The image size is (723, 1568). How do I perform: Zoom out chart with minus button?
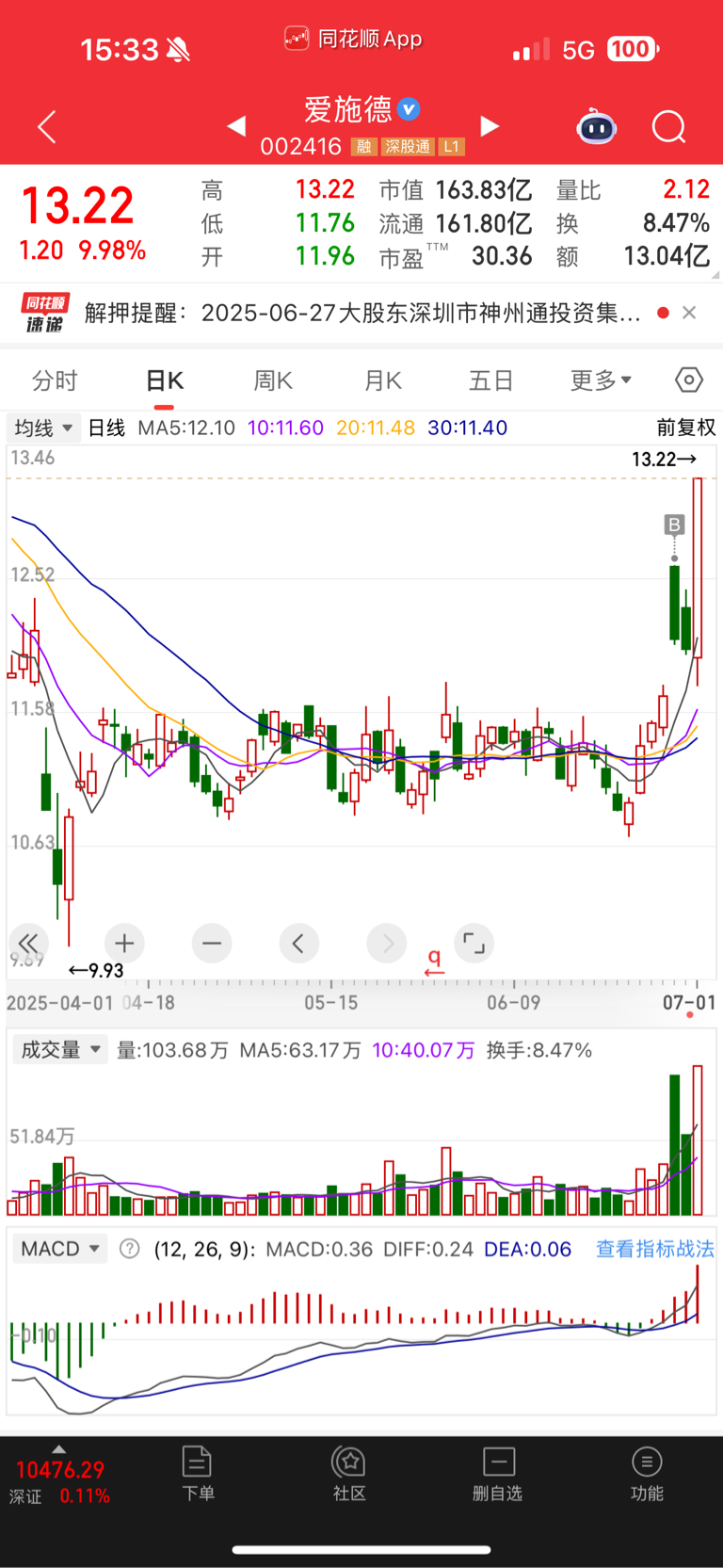click(x=212, y=943)
